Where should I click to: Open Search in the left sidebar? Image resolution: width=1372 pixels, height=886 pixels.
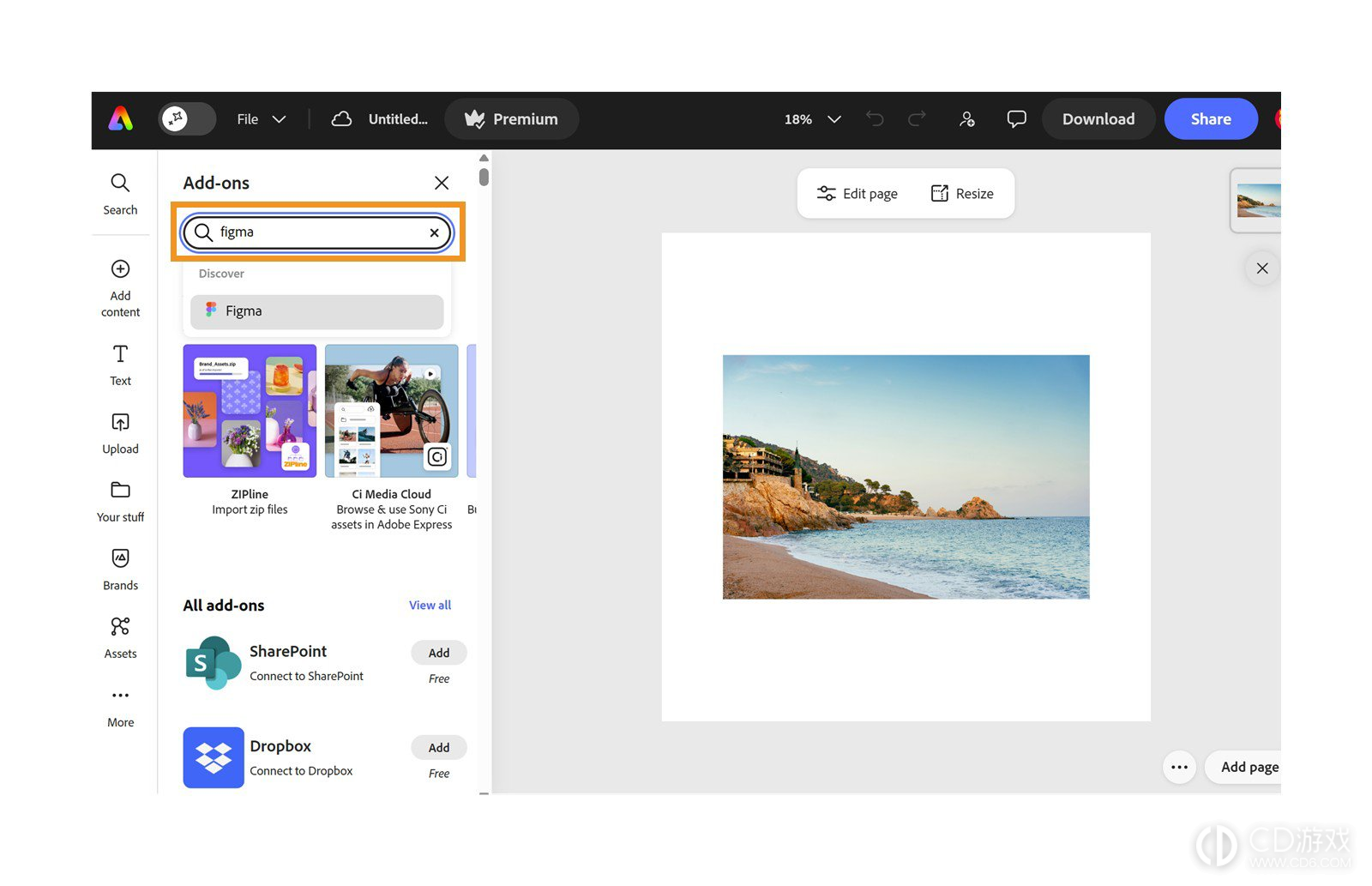[120, 195]
